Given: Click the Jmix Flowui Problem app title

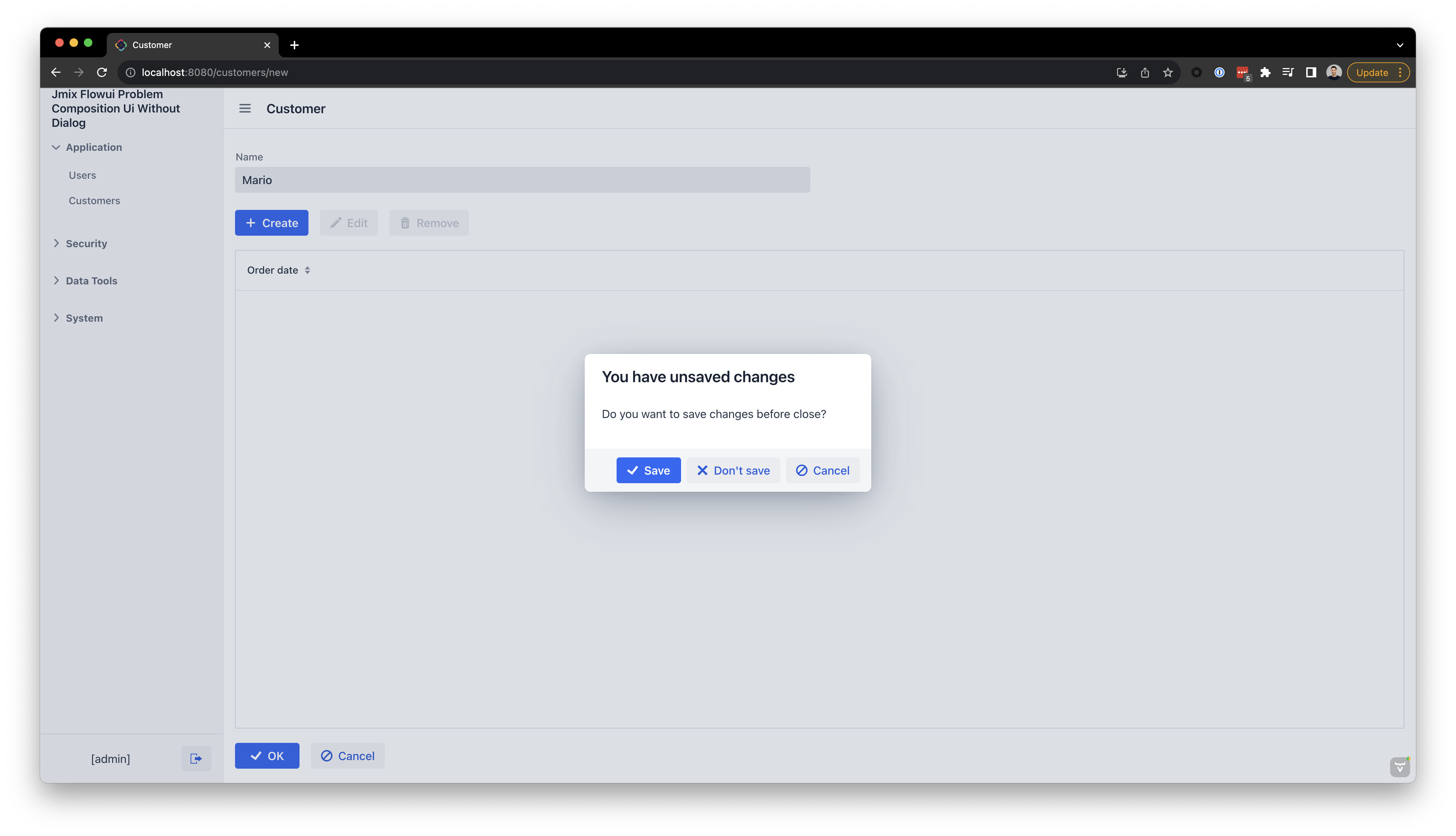Looking at the screenshot, I should coord(116,109).
